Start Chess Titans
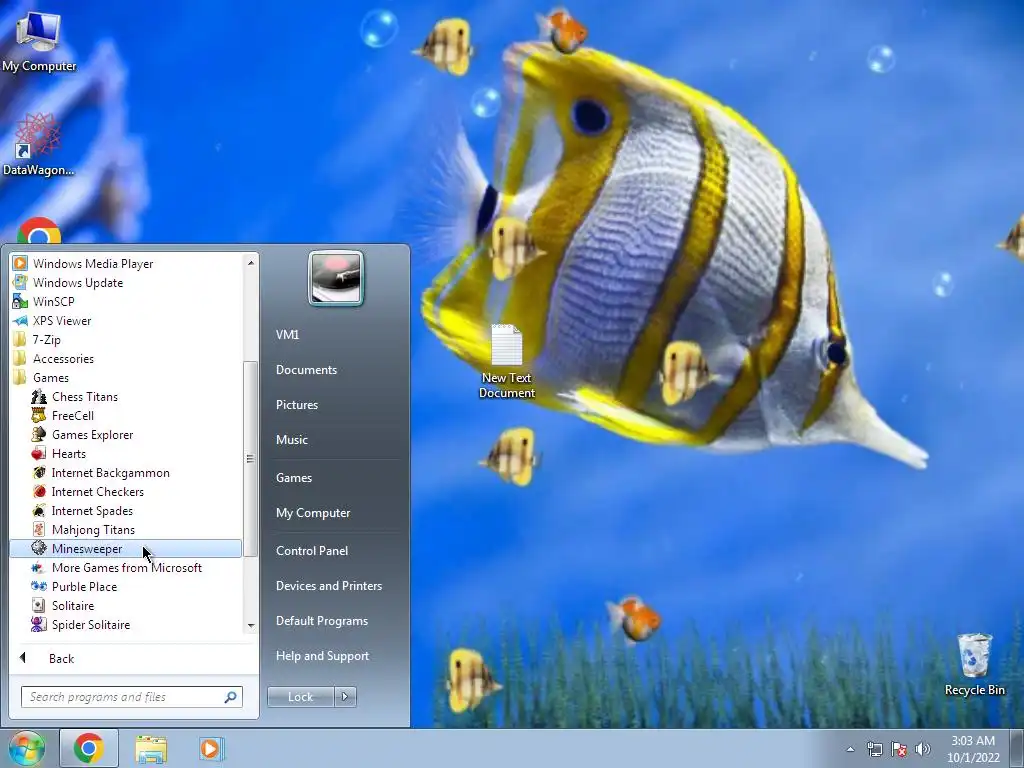This screenshot has width=1024, height=768. click(x=126, y=396)
